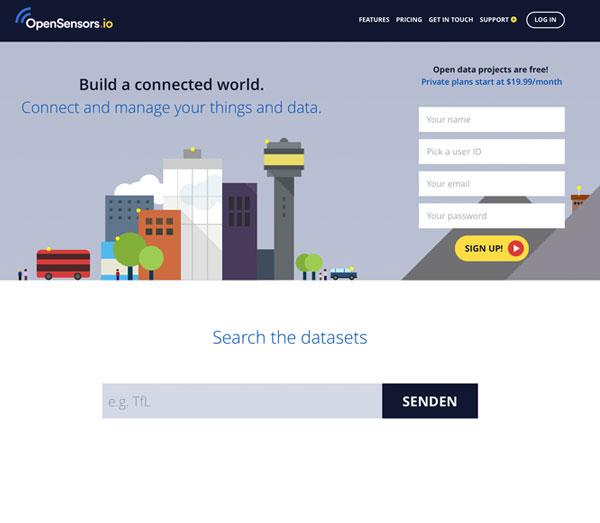
Task: Focus the Your name input field
Action: [x=491, y=120]
